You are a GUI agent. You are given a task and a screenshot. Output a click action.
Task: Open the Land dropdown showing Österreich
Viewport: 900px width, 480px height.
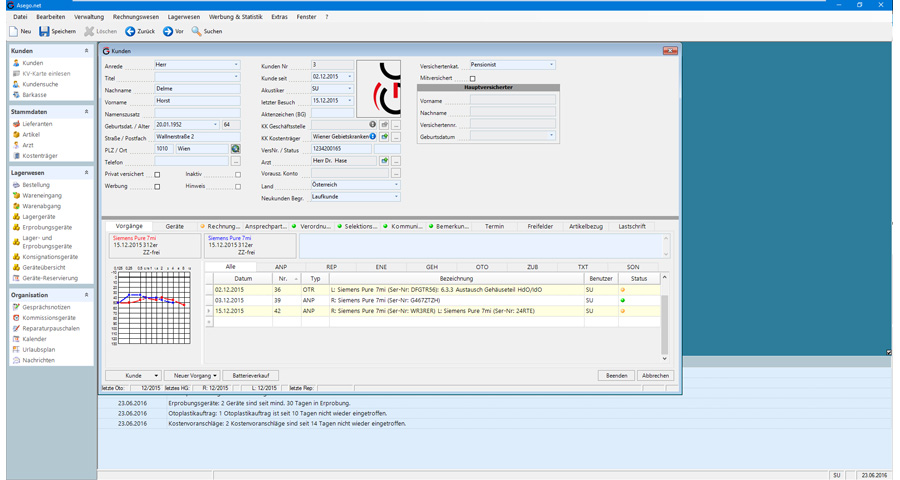pyautogui.click(x=396, y=185)
